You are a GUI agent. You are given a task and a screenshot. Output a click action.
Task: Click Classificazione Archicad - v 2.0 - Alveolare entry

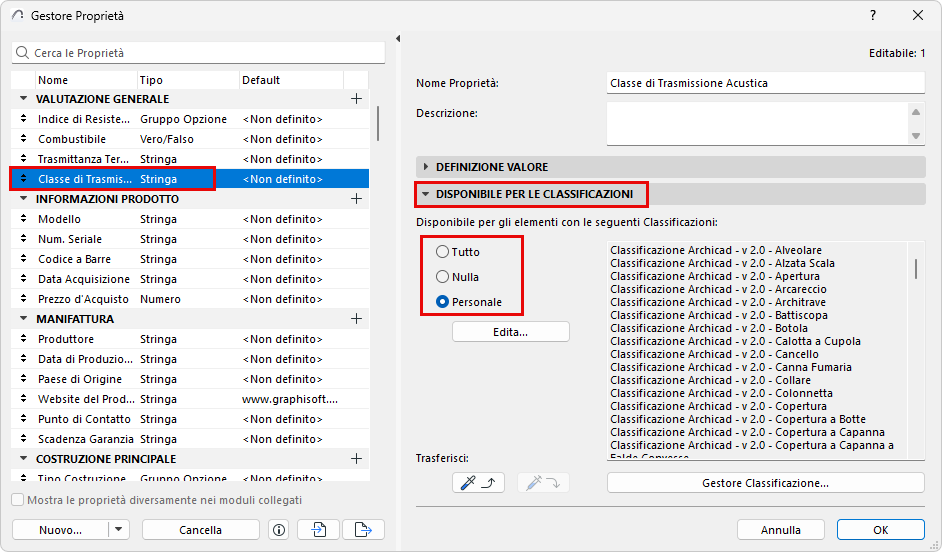tap(716, 250)
